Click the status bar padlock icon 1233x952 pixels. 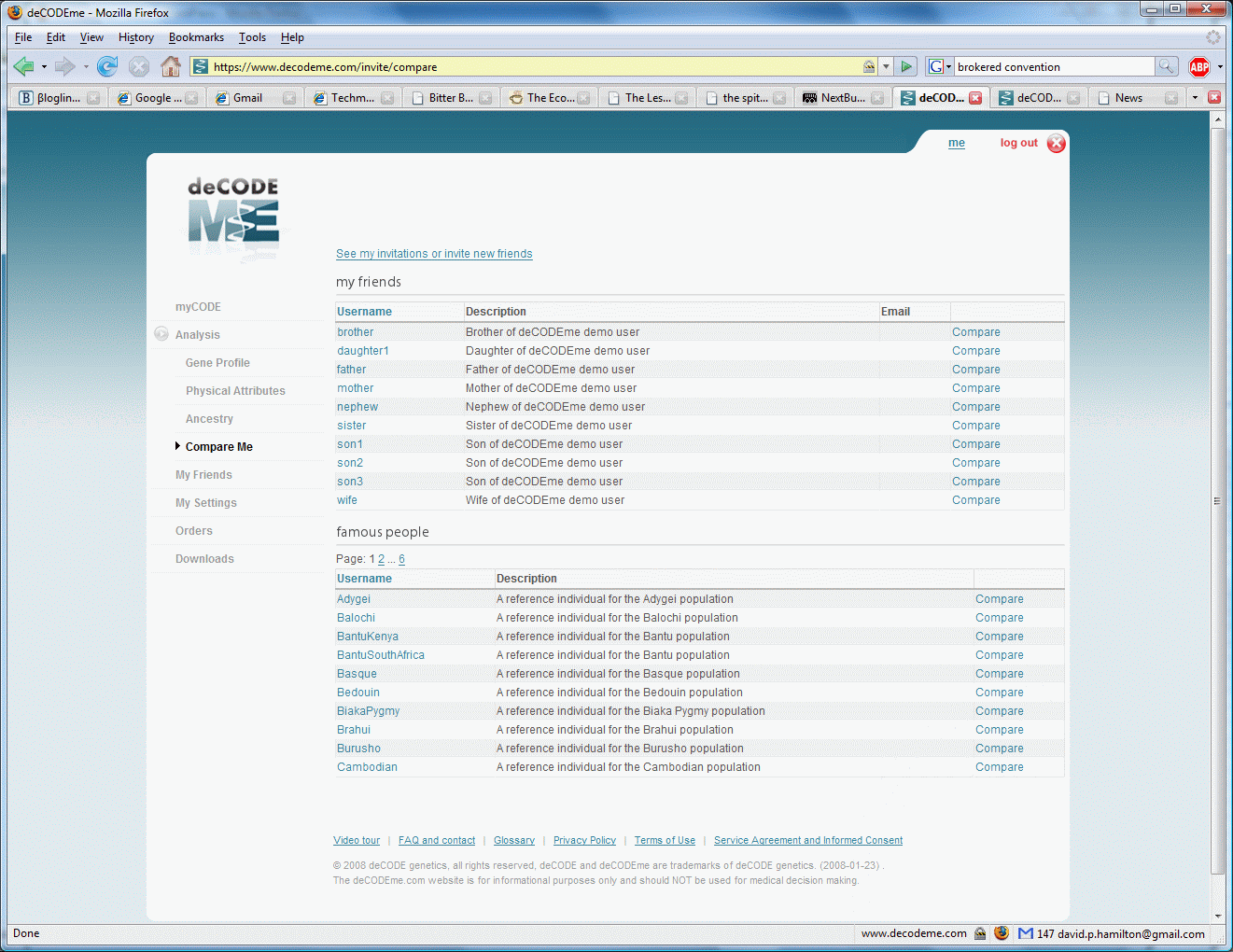(980, 933)
